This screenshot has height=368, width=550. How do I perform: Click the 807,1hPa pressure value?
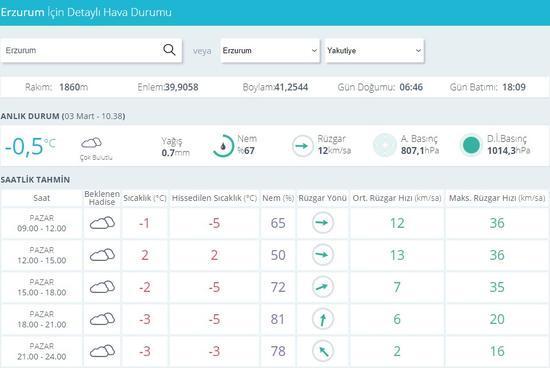click(420, 151)
